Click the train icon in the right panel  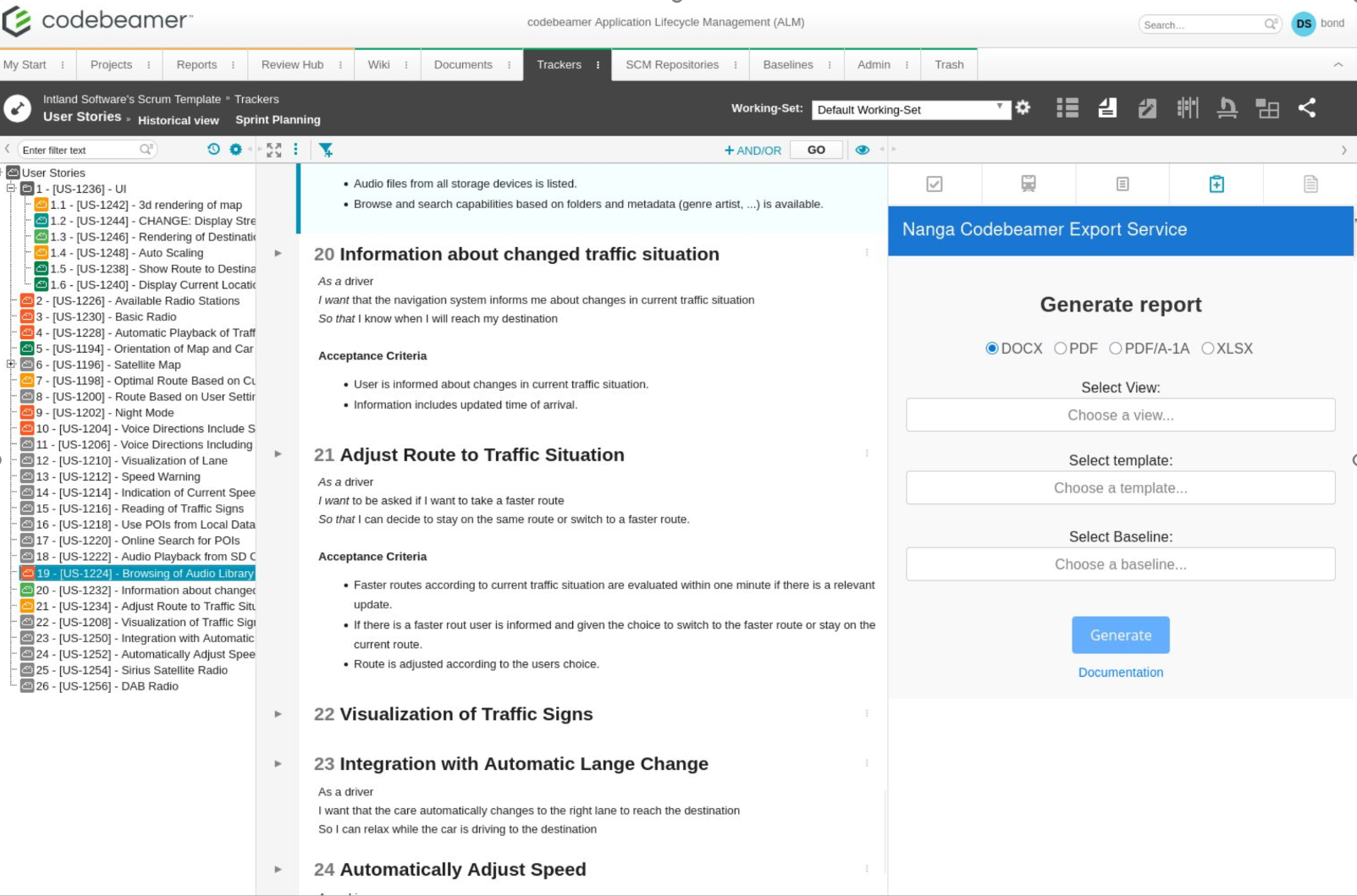click(1028, 184)
